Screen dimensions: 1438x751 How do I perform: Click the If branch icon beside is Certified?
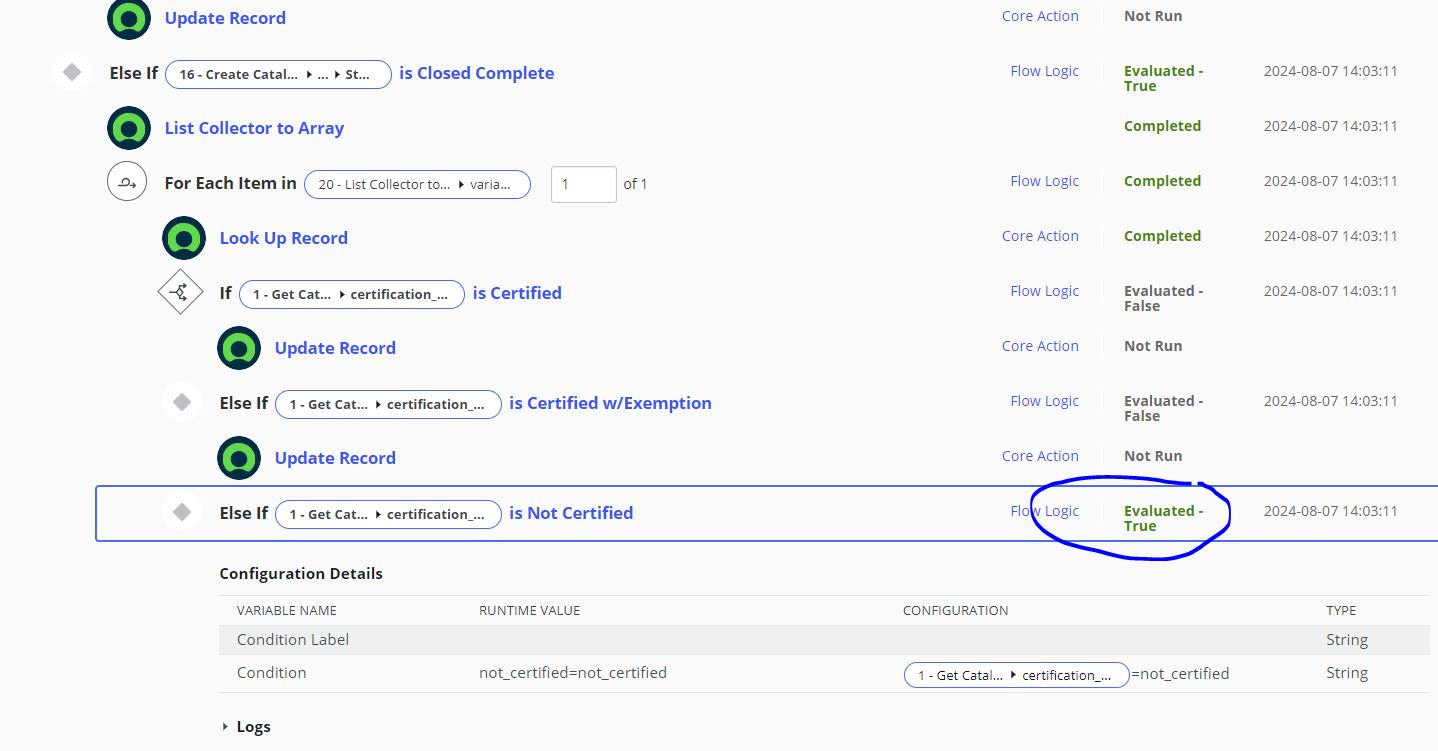181,292
